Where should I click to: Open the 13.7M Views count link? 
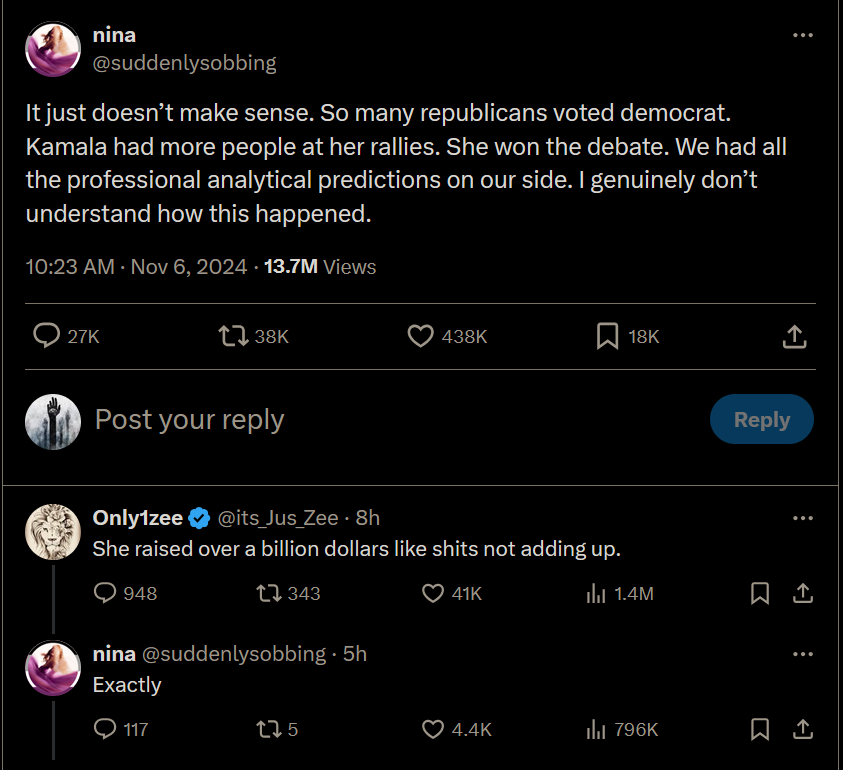click(320, 267)
